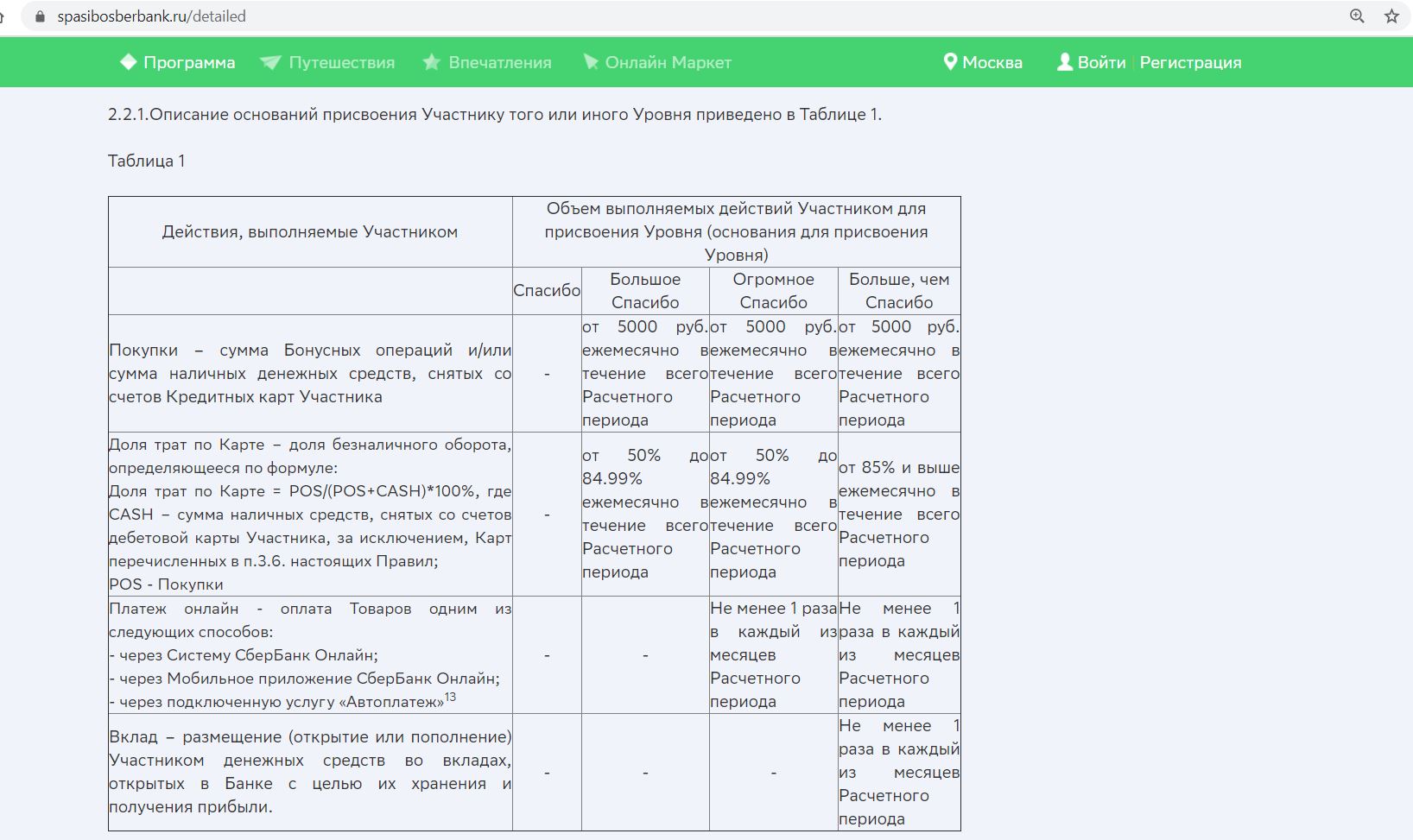This screenshot has width=1413, height=840.
Task: View site security via the lock icon
Action: [40, 16]
